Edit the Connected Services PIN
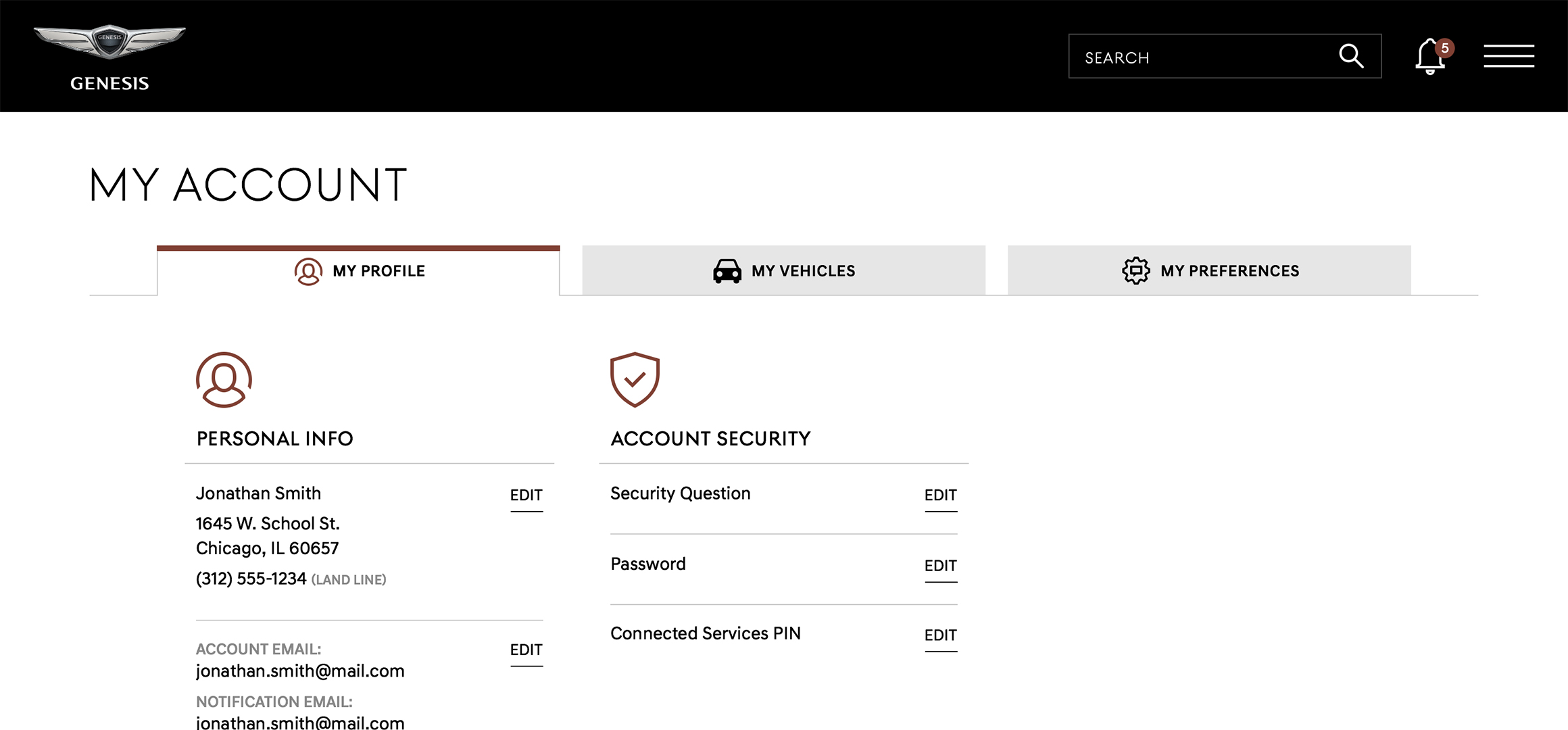Image resolution: width=1568 pixels, height=730 pixels. click(940, 635)
